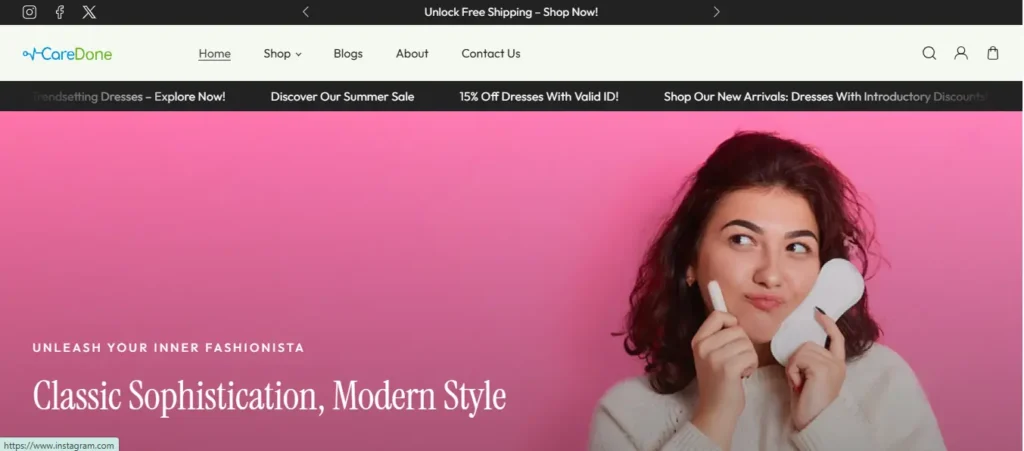Open the Blogs page
Screen dimensions: 1024x451
(348, 54)
